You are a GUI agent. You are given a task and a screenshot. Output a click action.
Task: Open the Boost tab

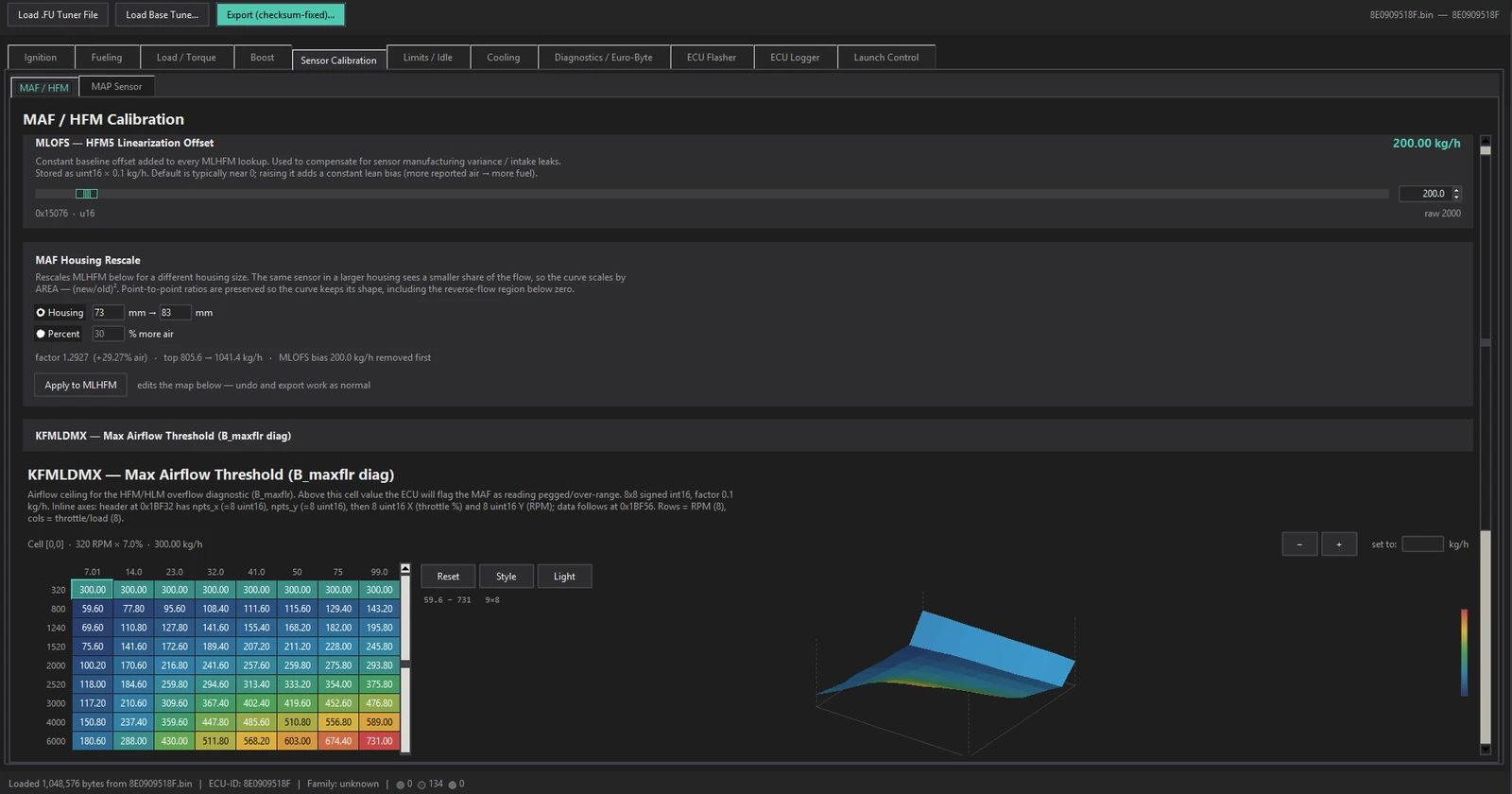tap(263, 58)
